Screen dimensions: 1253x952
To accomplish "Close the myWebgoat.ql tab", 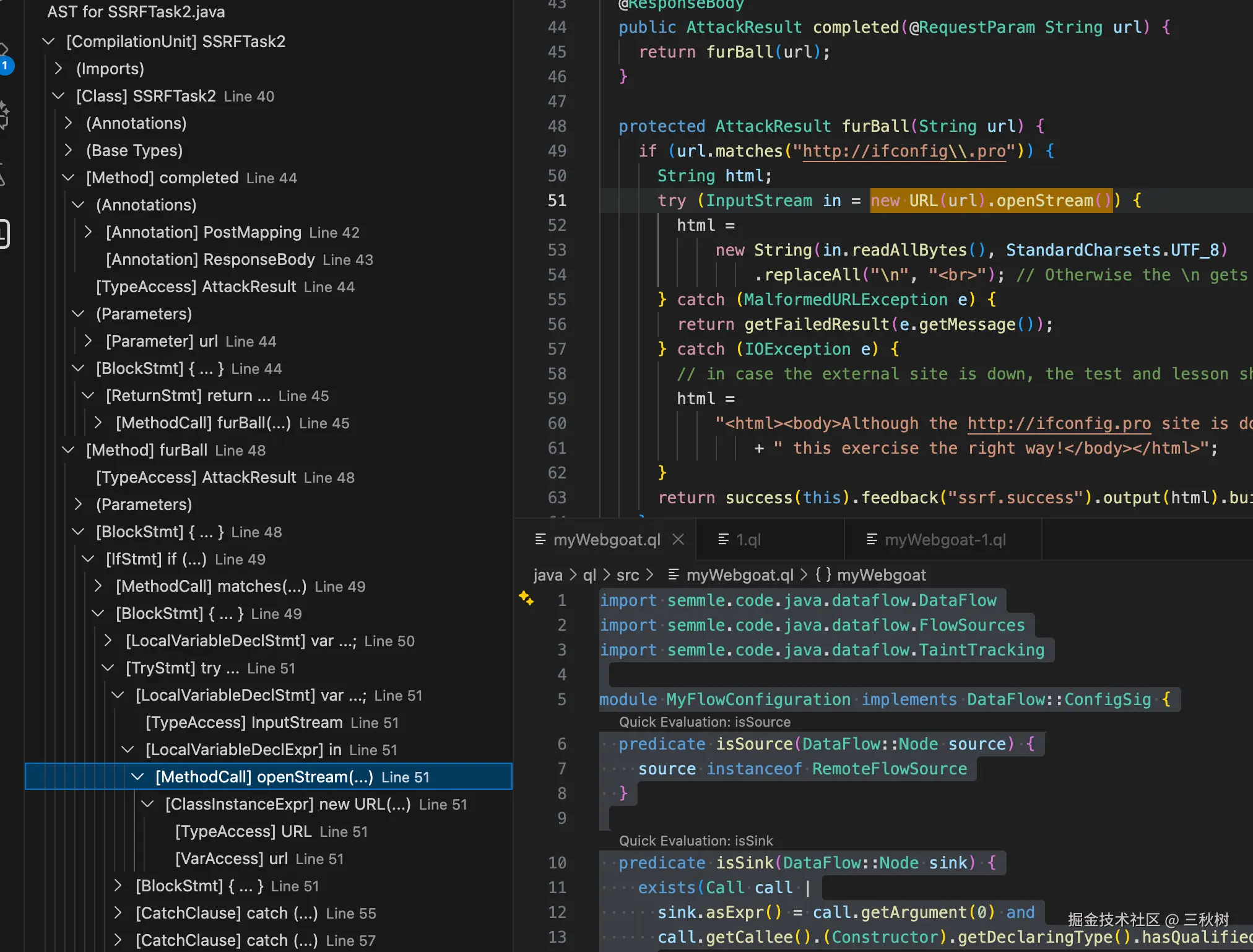I will coord(679,539).
